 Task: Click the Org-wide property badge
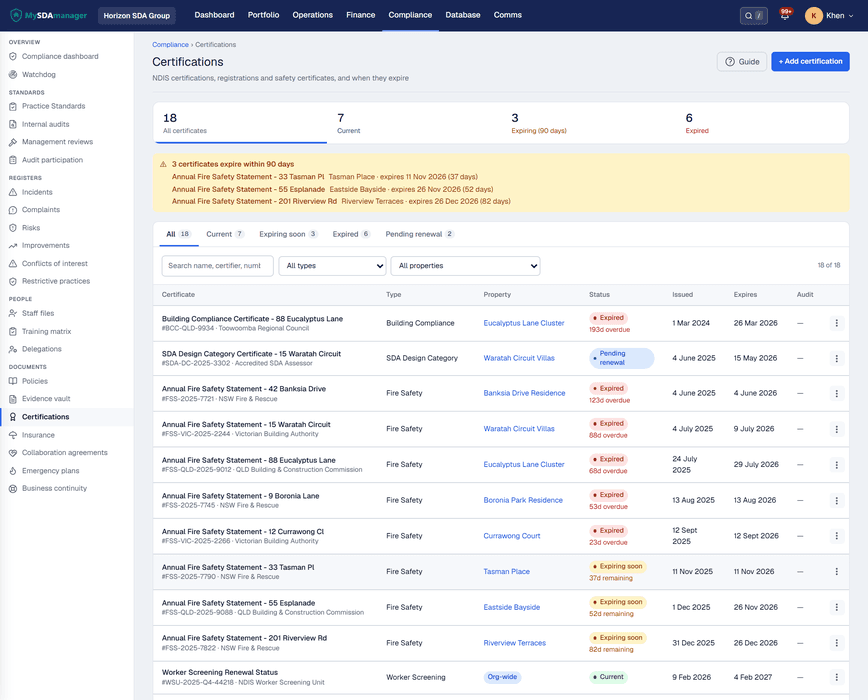502,677
